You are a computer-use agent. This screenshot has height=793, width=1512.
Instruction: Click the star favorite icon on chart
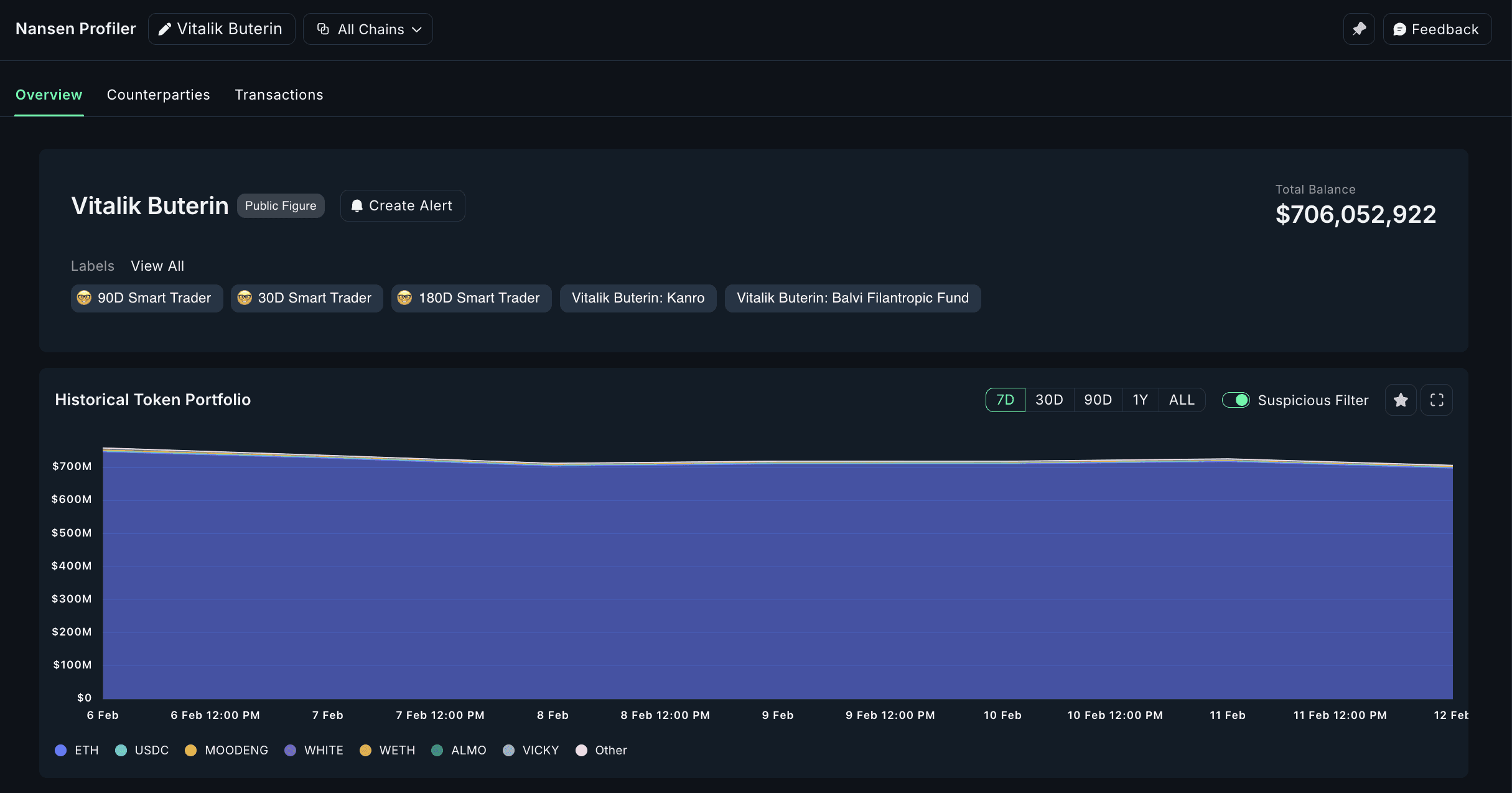(1401, 400)
